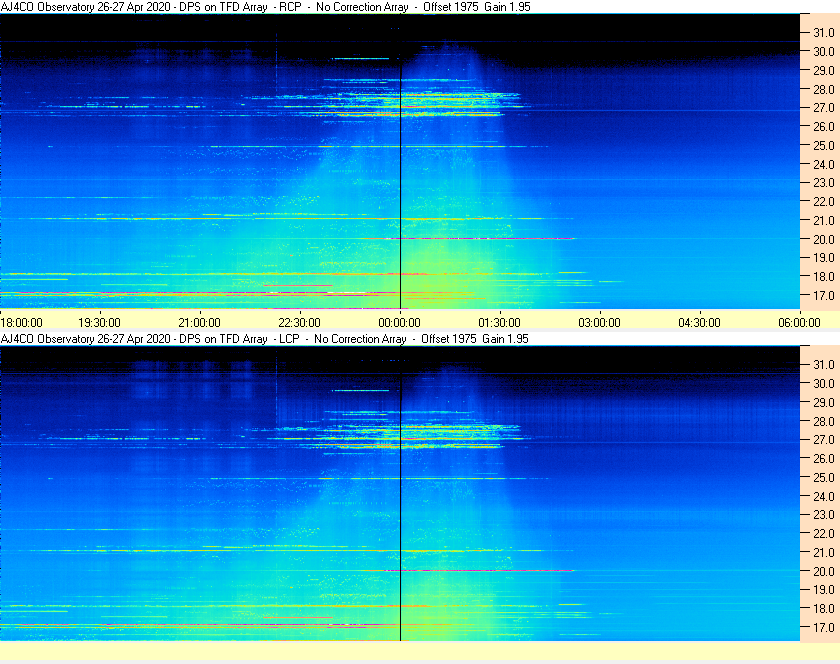Screen dimensions: 840x664
Task: Click the 28.0 frequency label in LCP panel
Action: coord(824,421)
